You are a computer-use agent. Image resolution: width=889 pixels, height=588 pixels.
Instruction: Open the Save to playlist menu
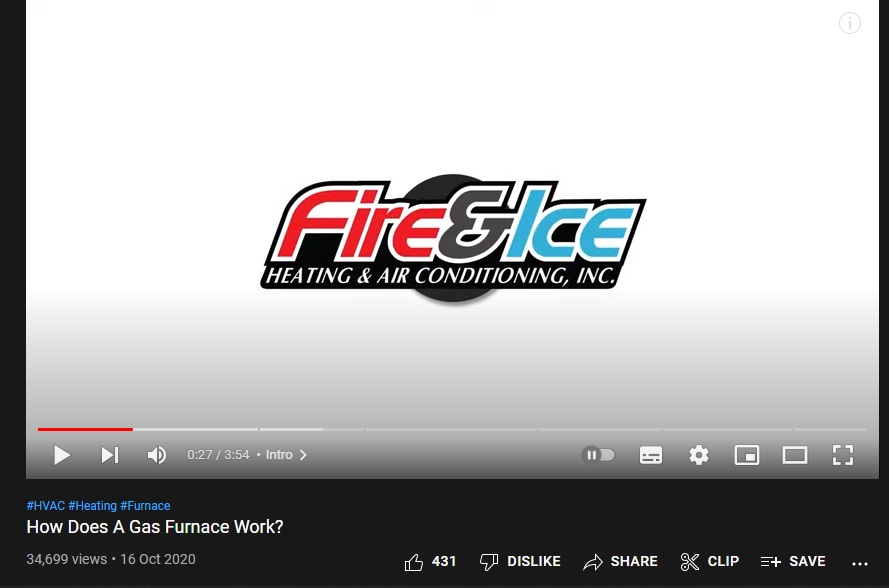coord(793,561)
